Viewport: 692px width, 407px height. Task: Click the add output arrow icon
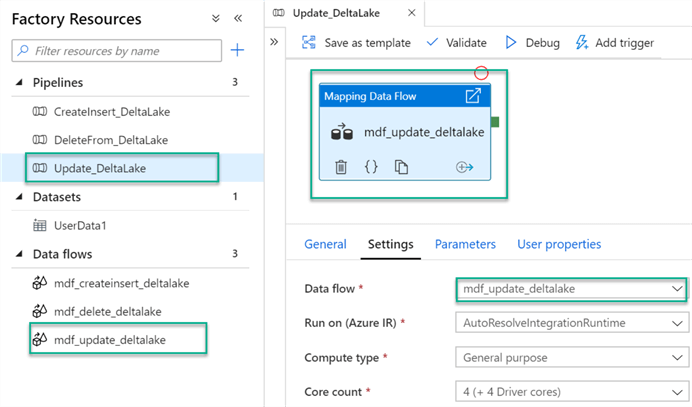click(464, 168)
